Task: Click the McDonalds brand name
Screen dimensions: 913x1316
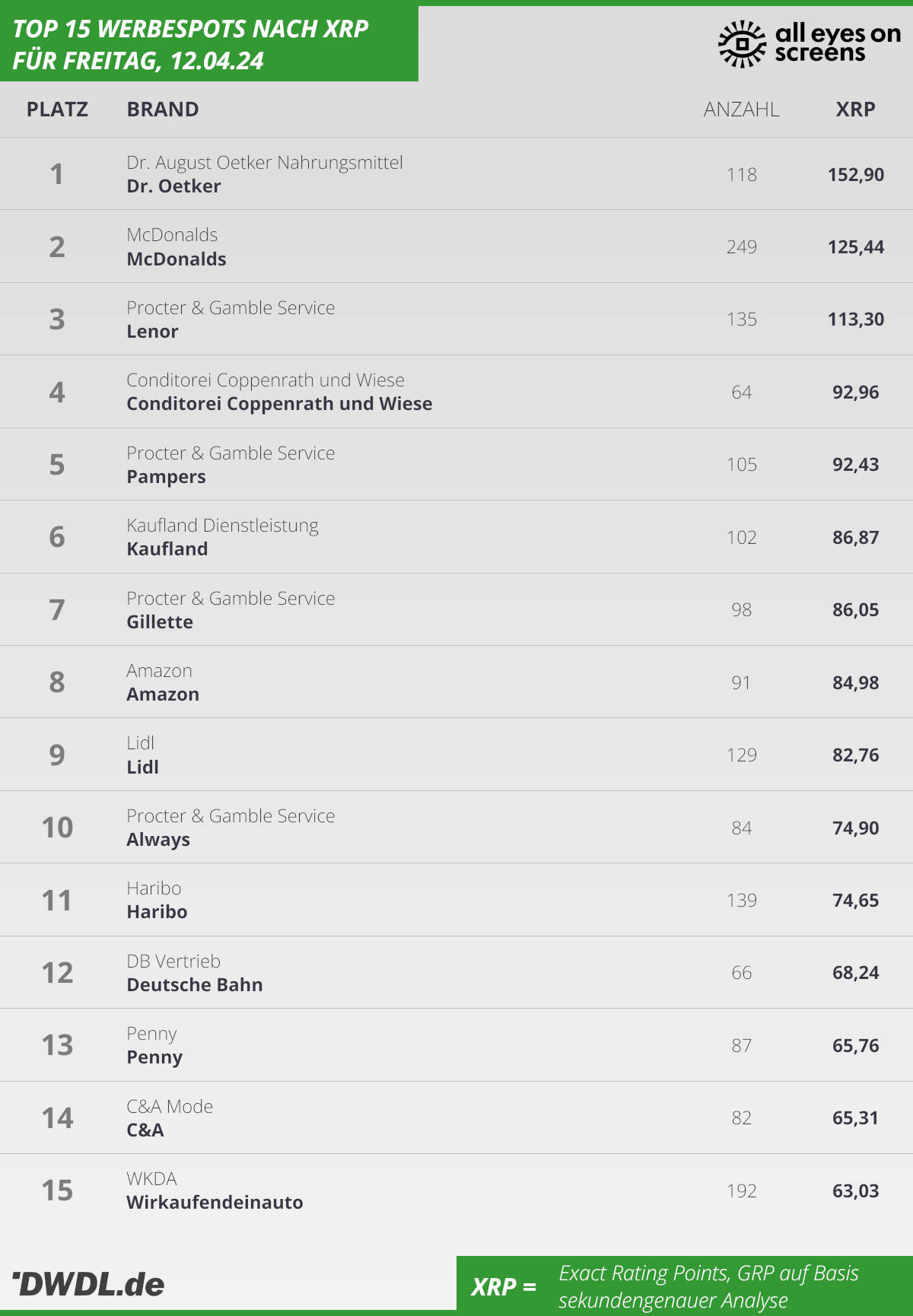Action: 177,259
